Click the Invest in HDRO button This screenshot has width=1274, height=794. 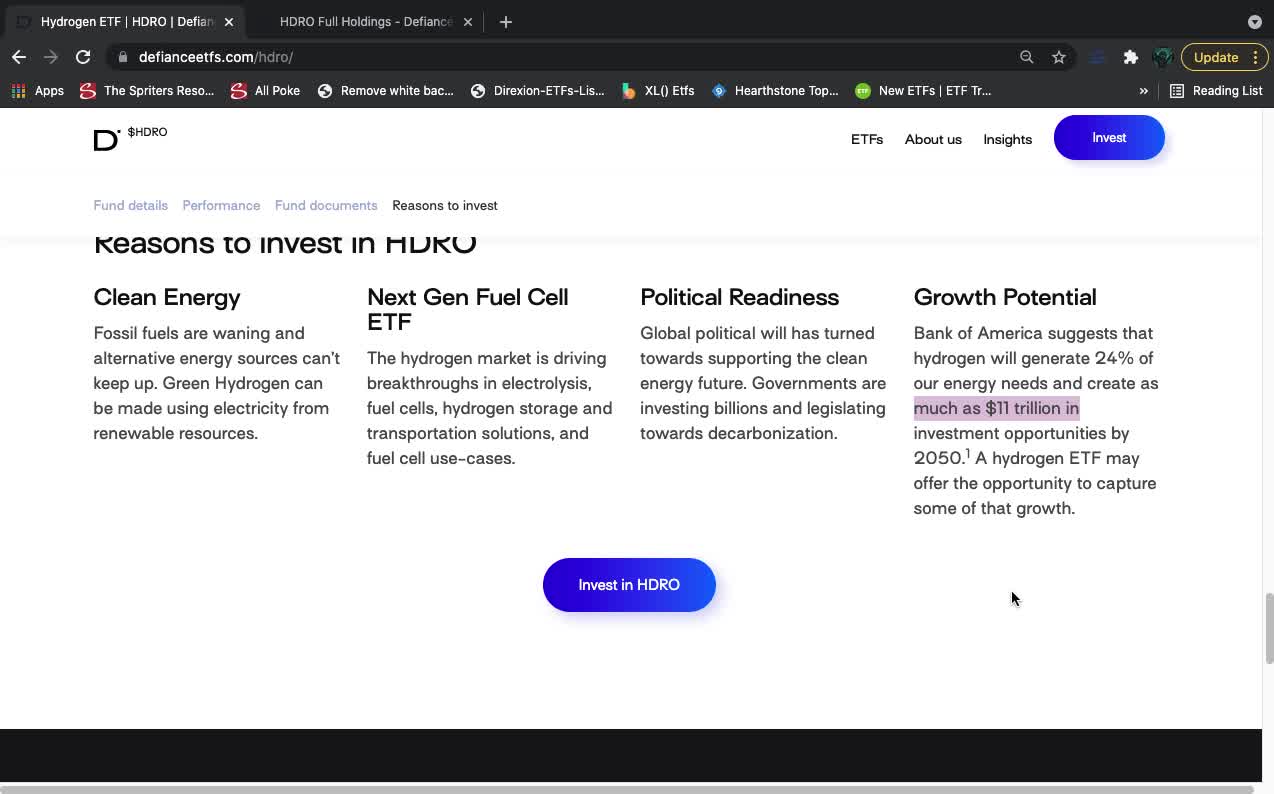[629, 585]
